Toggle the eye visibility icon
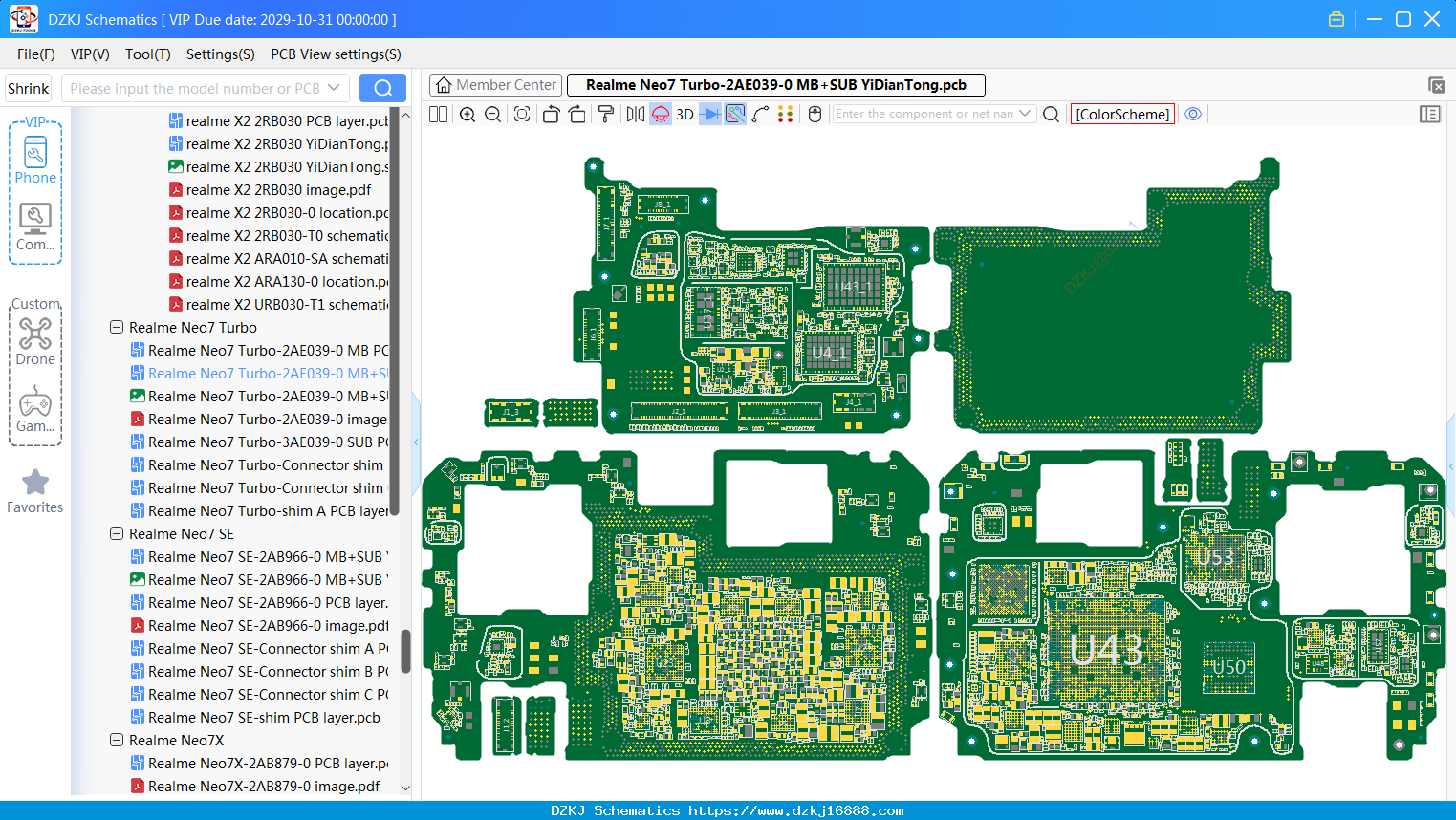The image size is (1456, 820). (x=1193, y=114)
